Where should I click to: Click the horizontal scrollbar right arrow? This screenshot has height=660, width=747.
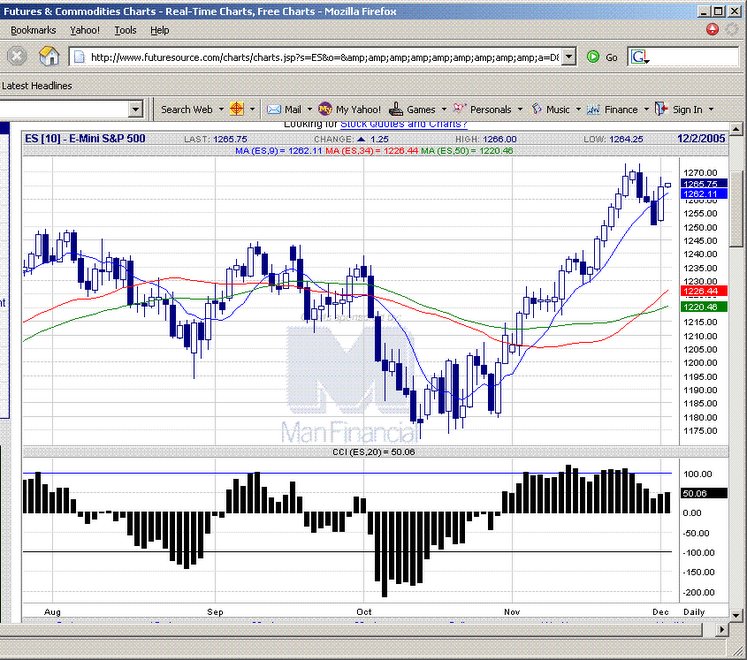(722, 630)
